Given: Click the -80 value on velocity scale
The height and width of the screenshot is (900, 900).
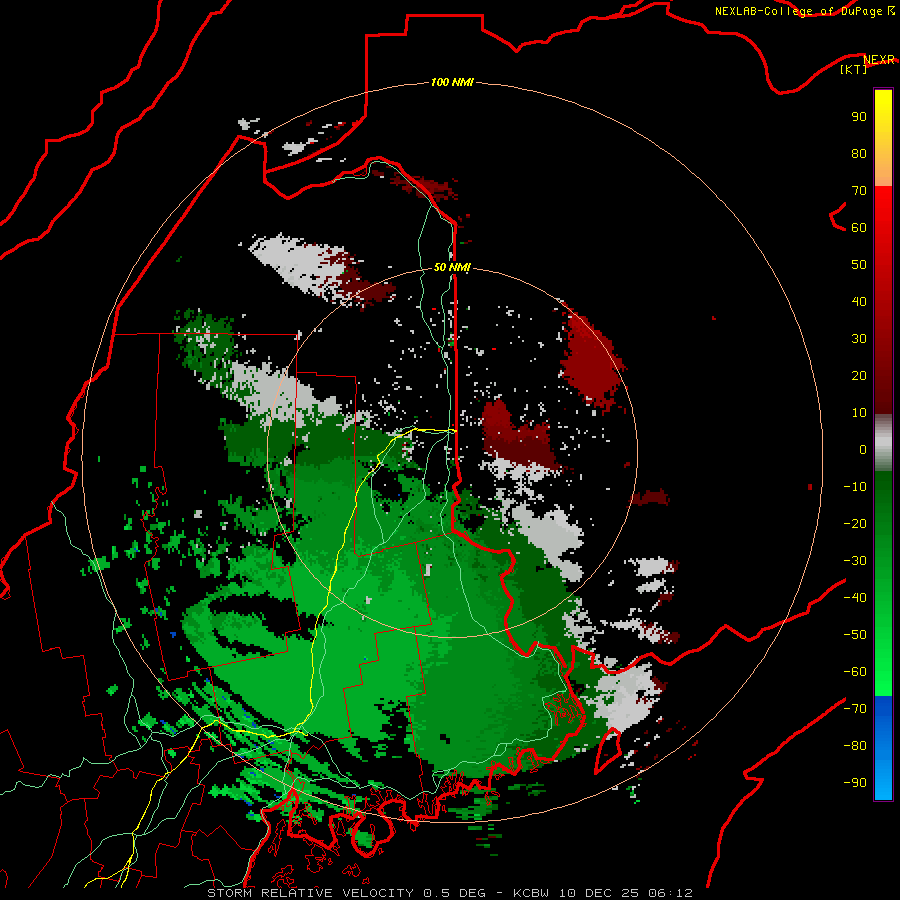Looking at the screenshot, I should tap(855, 746).
